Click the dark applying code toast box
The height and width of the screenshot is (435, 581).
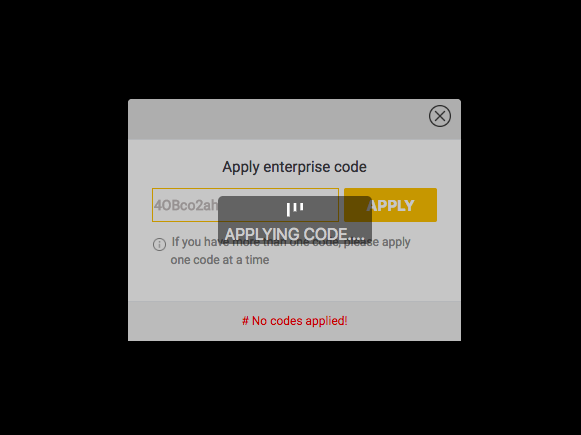(x=295, y=219)
